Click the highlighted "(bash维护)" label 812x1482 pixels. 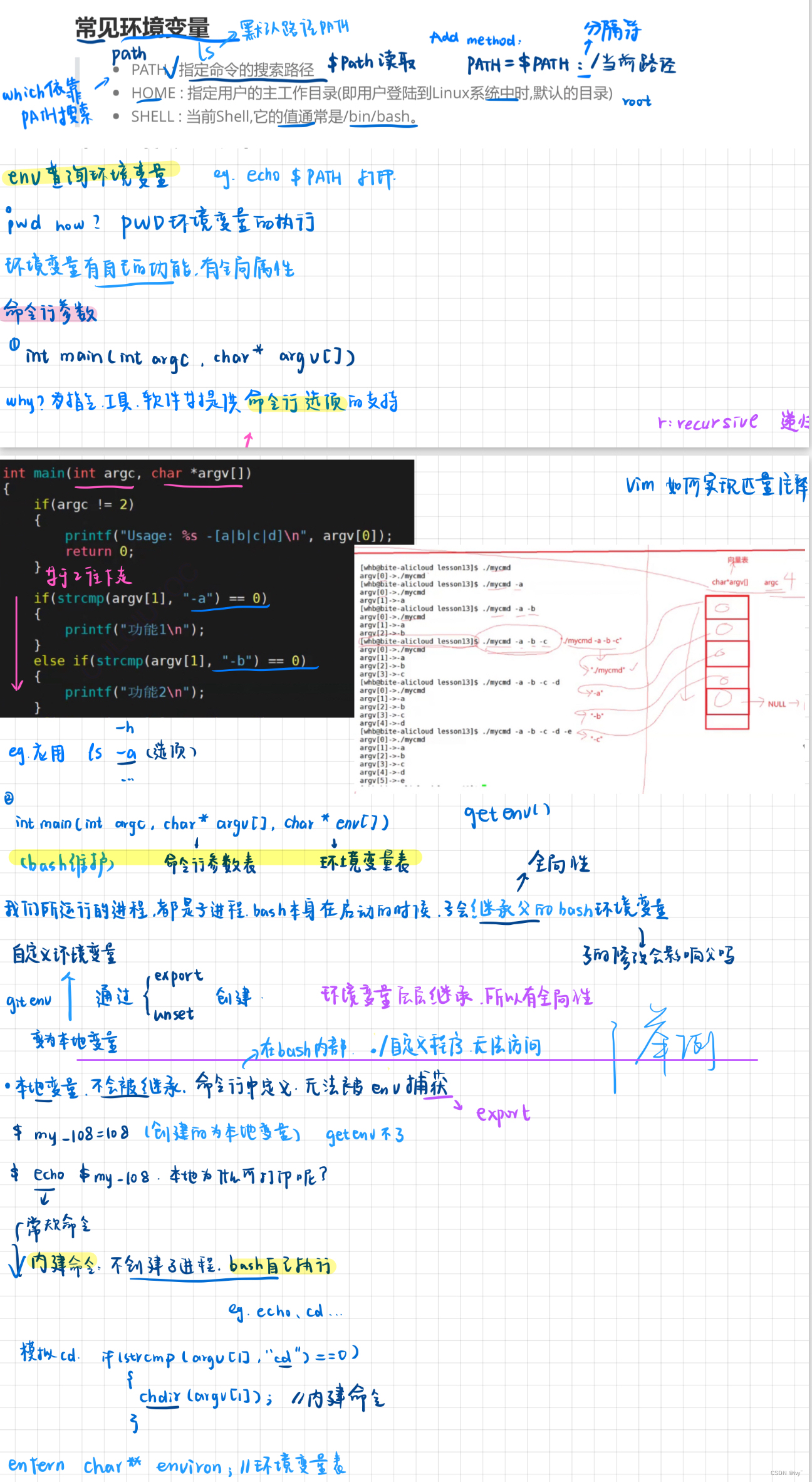[67, 864]
